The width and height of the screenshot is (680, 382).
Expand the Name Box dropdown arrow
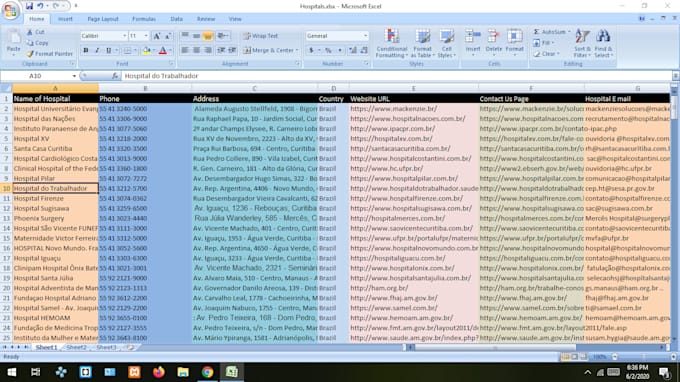tap(74, 76)
